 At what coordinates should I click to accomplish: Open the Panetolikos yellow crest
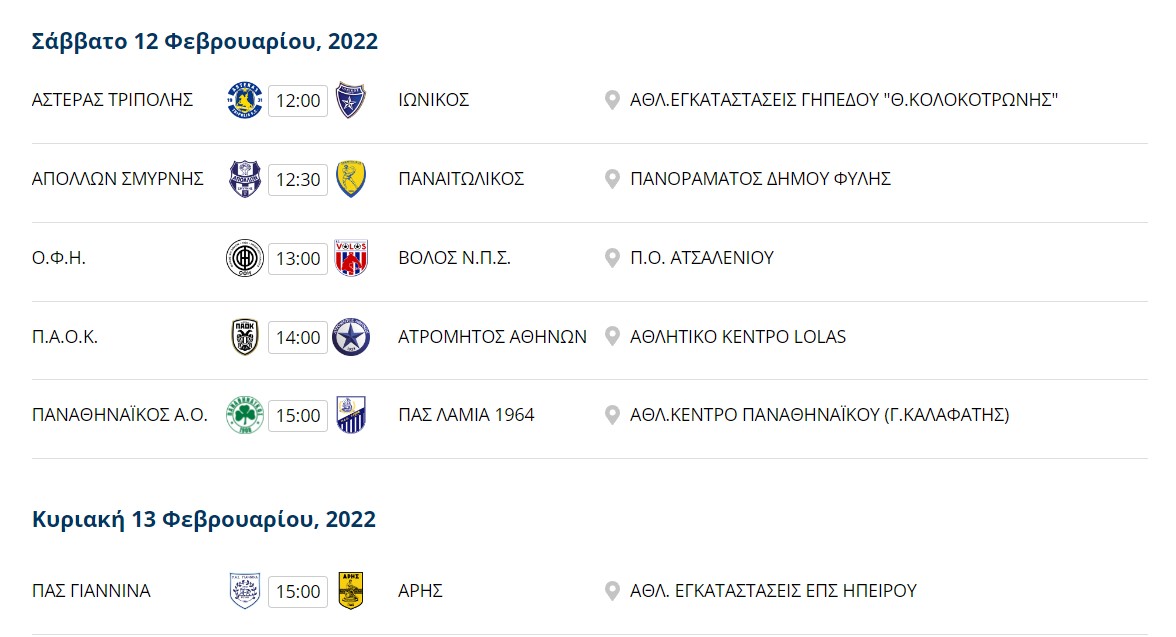[x=350, y=179]
